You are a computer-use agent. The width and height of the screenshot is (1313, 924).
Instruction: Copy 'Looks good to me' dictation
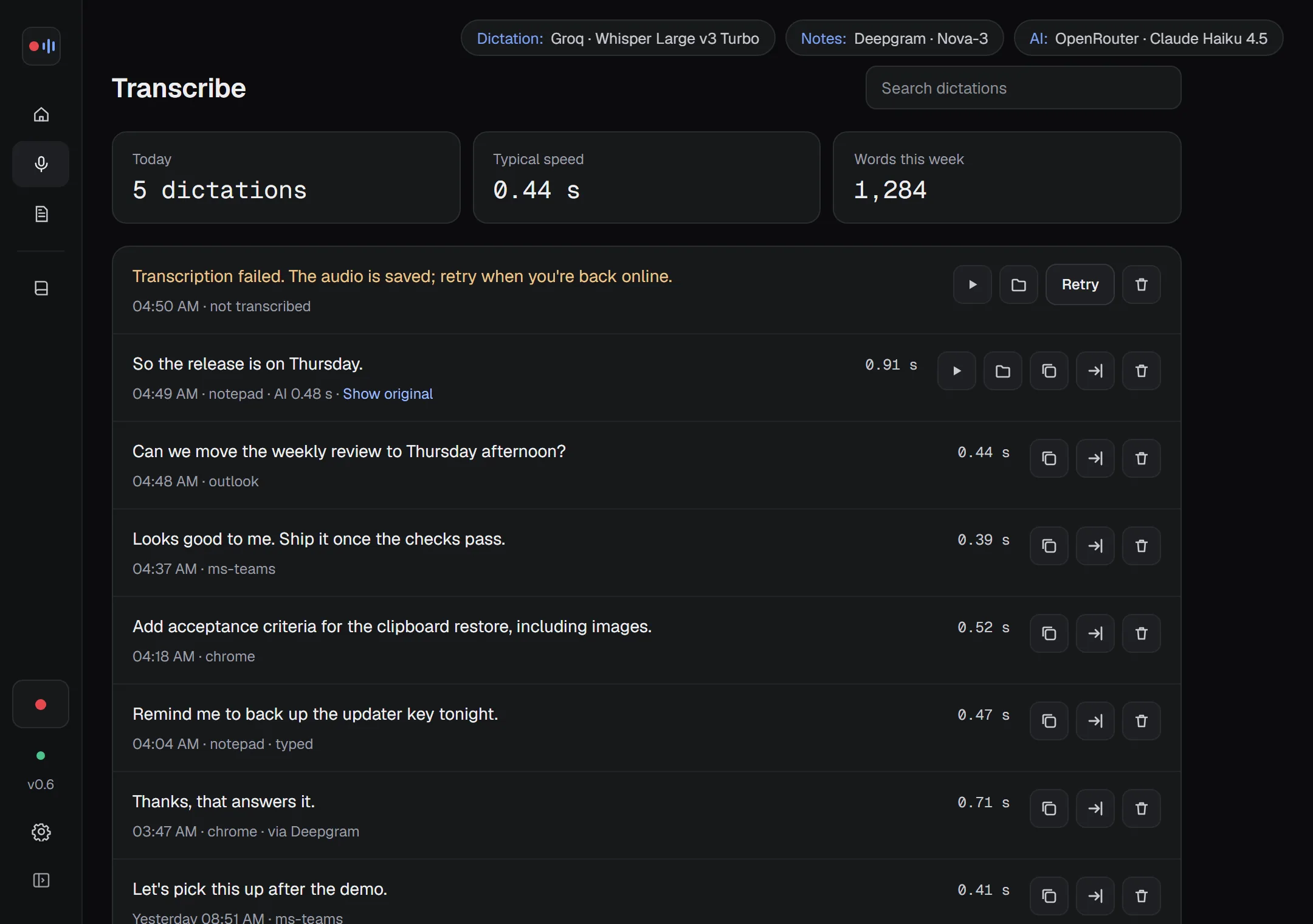coord(1049,546)
